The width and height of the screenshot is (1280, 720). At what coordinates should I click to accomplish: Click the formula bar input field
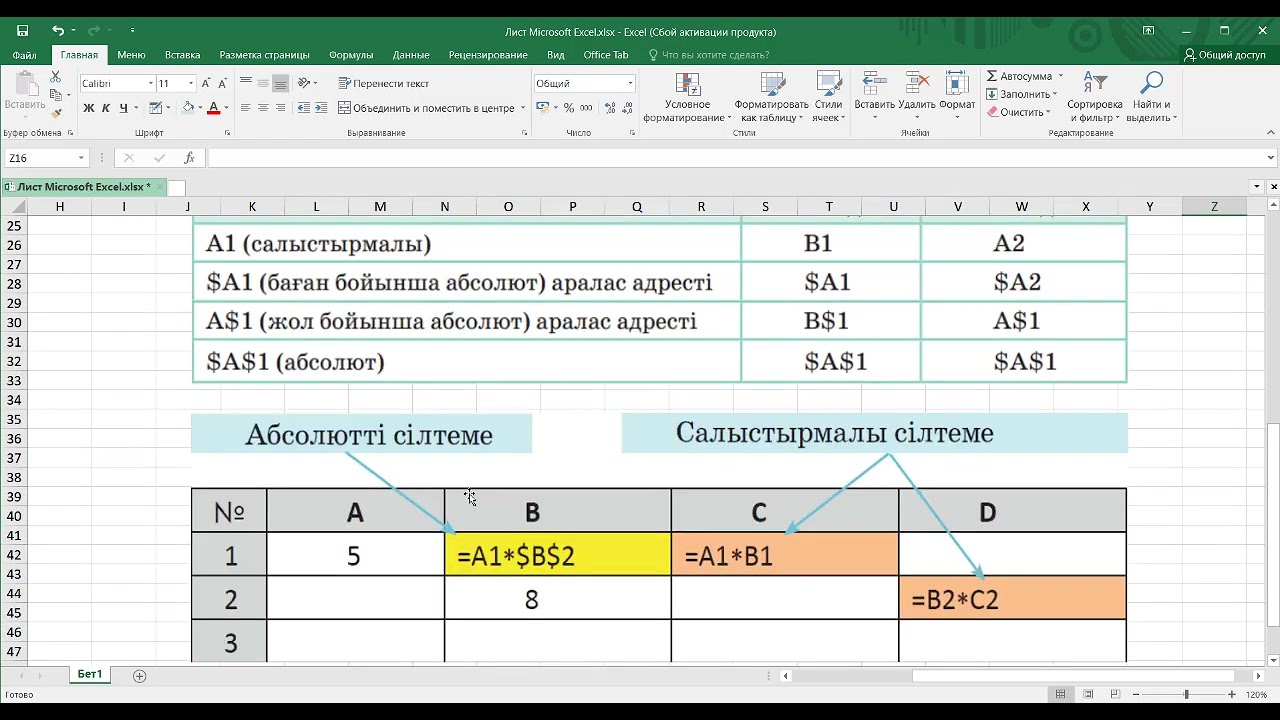point(736,158)
